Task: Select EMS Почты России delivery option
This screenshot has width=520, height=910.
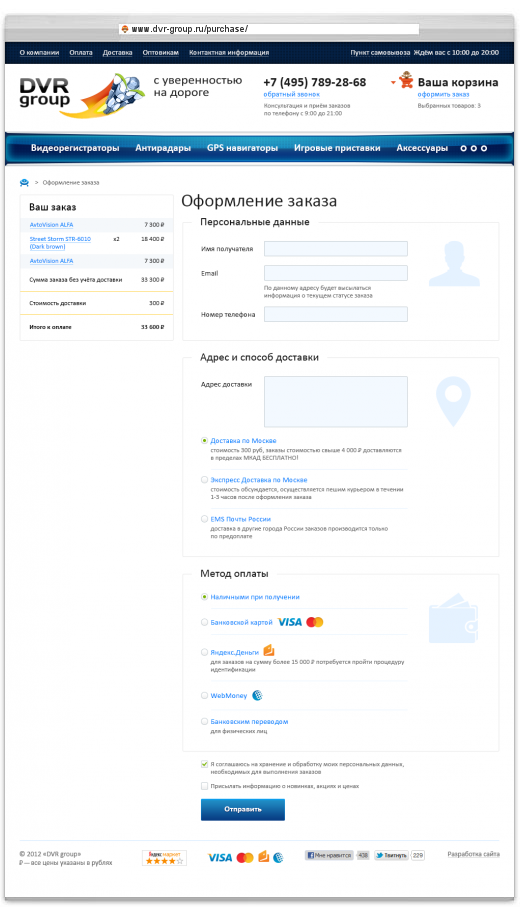Action: point(204,519)
